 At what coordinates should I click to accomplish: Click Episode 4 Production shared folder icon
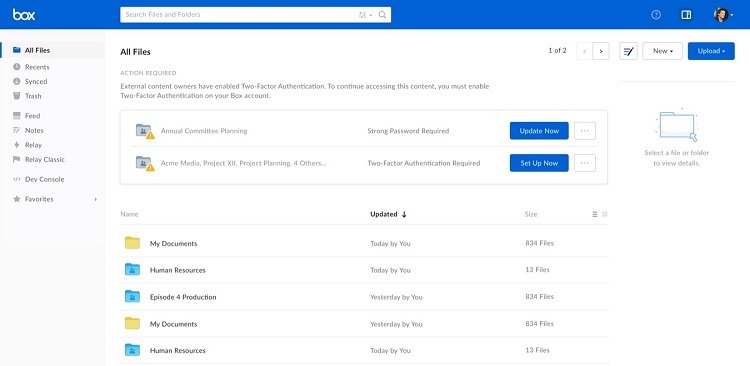click(x=132, y=297)
